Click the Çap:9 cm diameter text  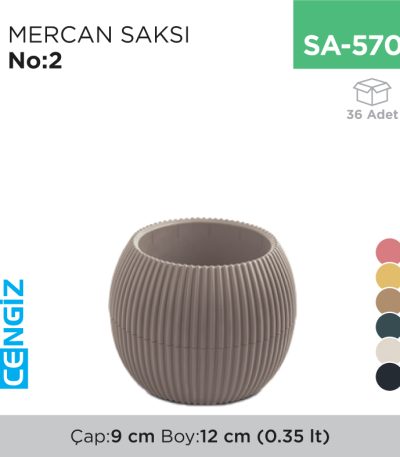112,436
